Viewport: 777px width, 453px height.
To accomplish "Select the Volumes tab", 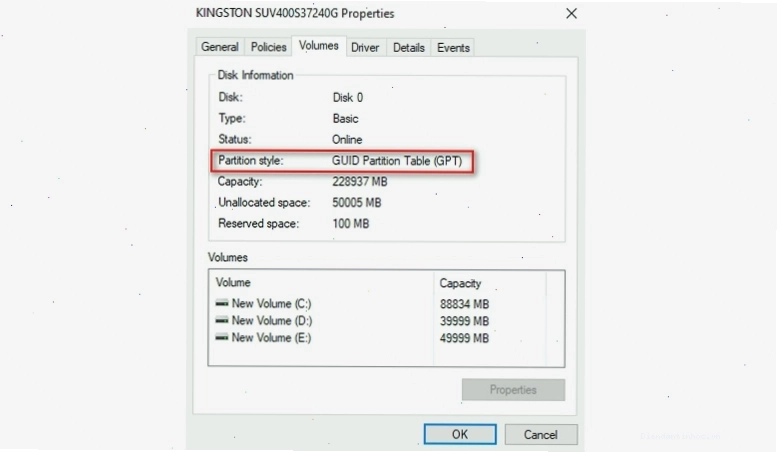I will [x=319, y=46].
